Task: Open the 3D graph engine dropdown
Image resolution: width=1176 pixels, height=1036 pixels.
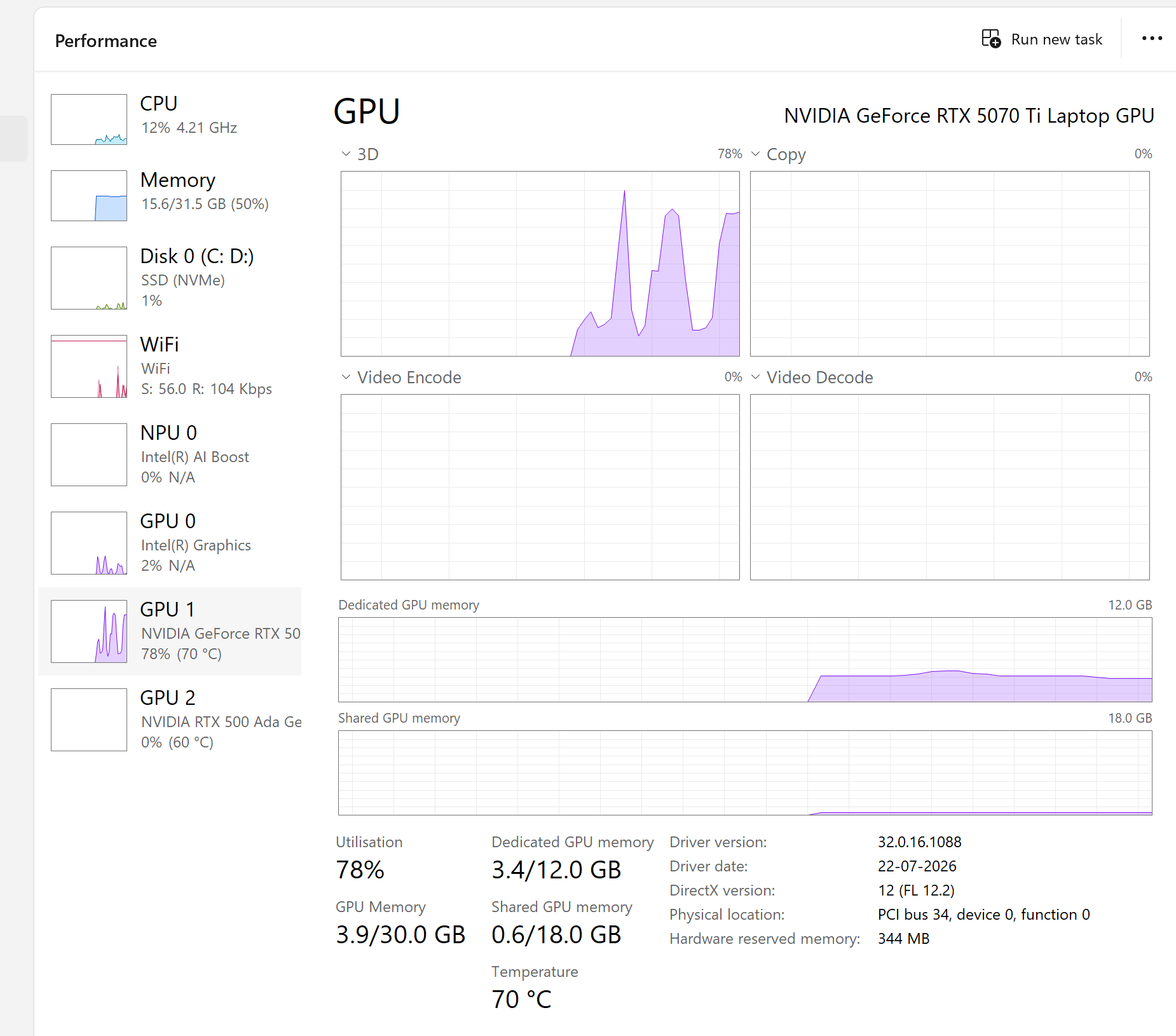Action: pyautogui.click(x=346, y=154)
